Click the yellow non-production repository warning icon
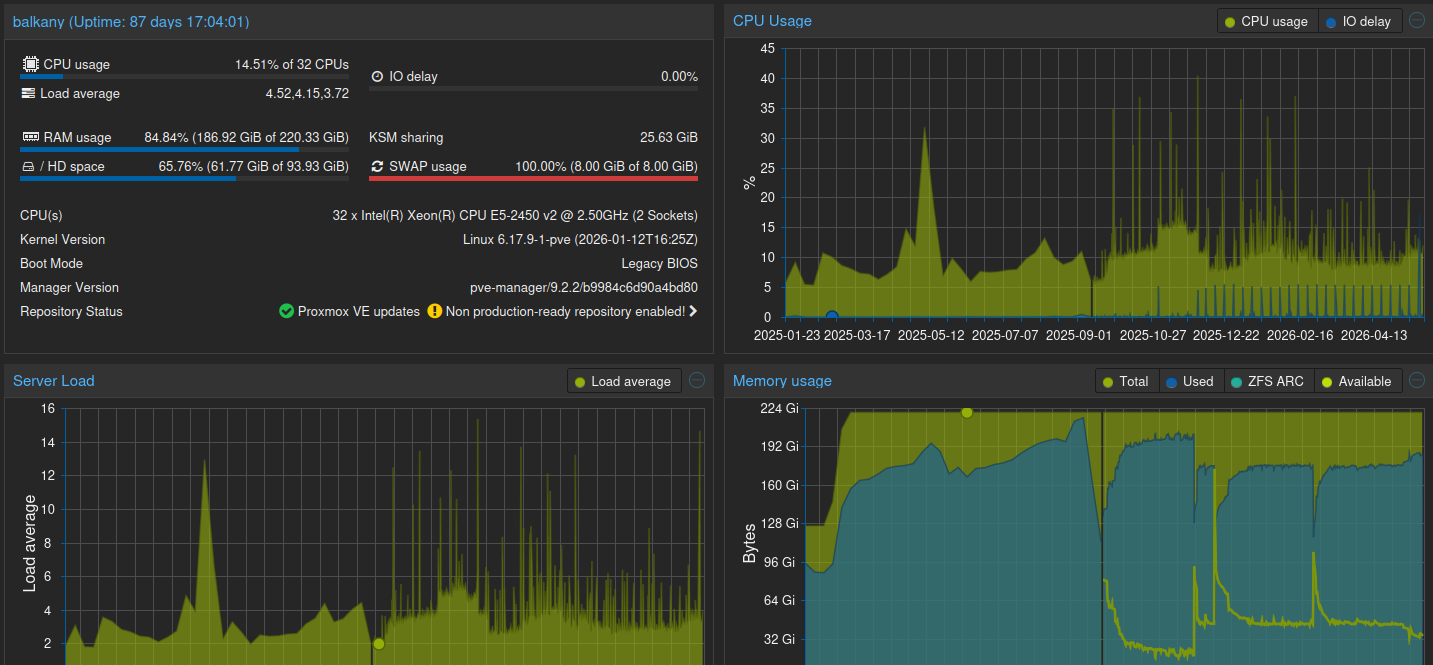 click(434, 311)
